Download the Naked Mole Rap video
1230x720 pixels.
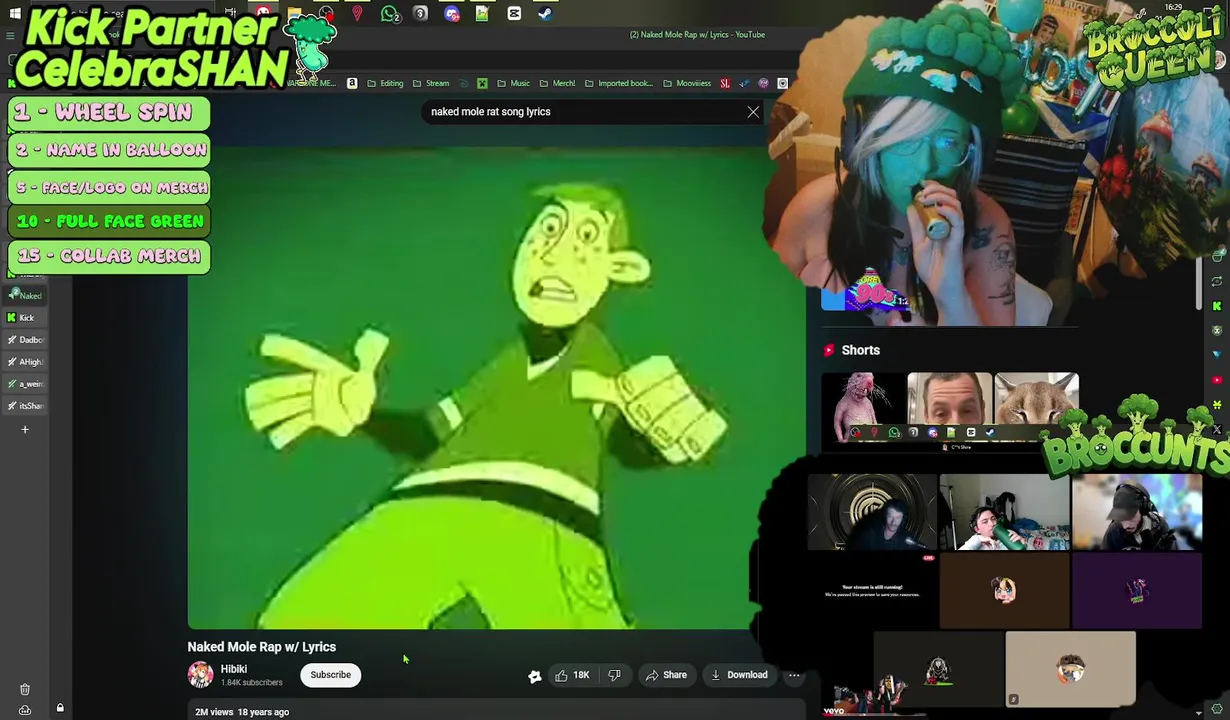click(x=740, y=675)
